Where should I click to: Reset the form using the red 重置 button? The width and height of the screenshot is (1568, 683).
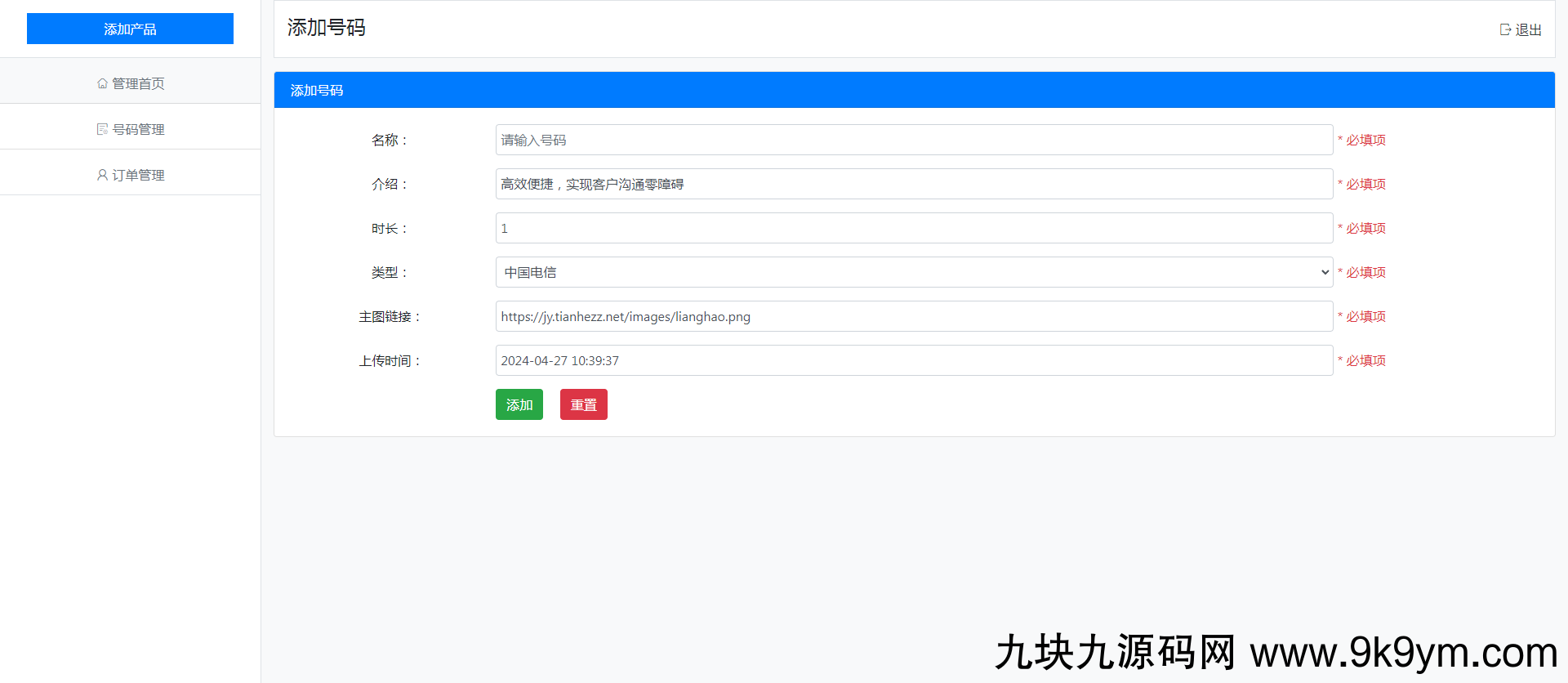coord(583,404)
